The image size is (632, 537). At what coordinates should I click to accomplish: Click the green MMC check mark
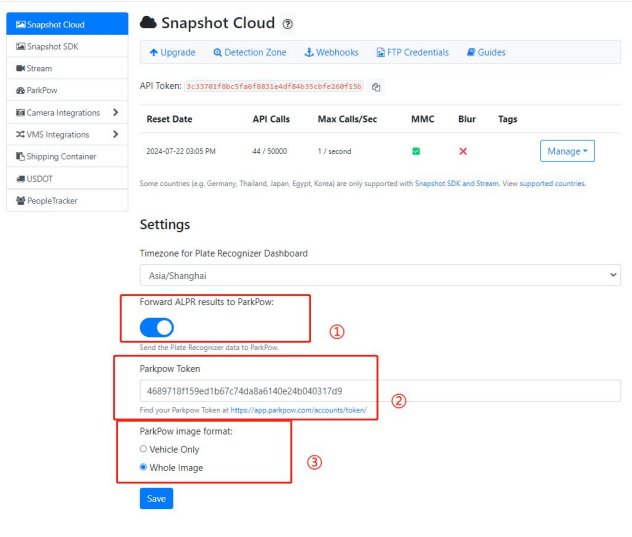pos(416,151)
